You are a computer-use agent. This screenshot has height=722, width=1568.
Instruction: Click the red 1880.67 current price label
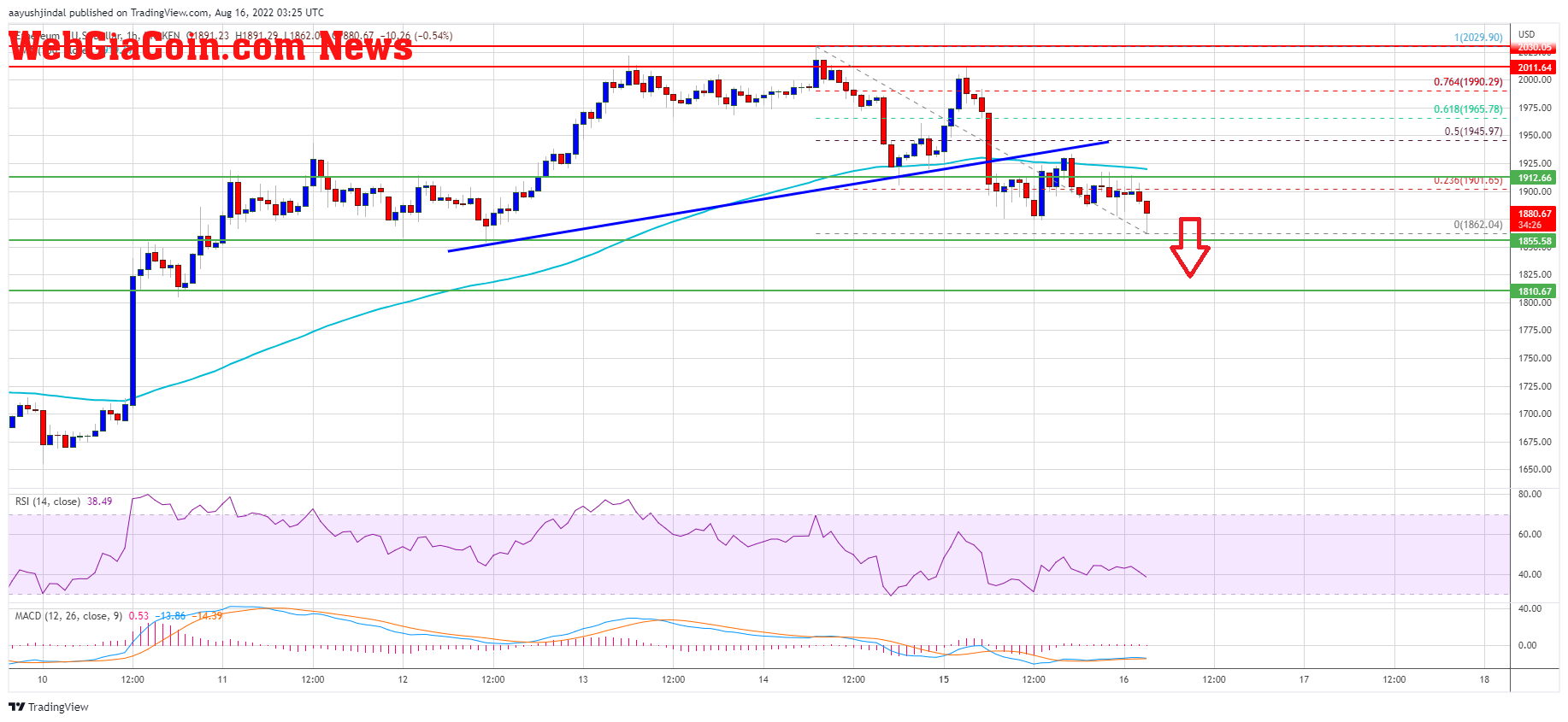(1535, 214)
